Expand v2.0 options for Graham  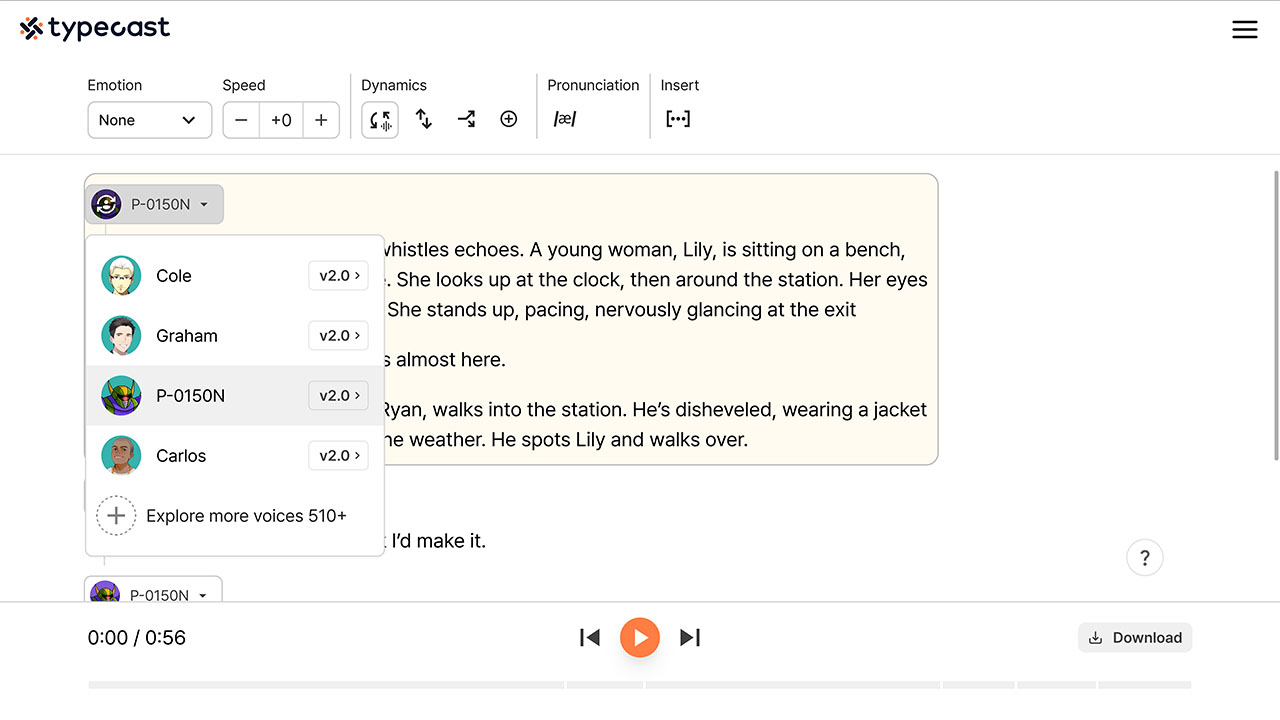338,335
